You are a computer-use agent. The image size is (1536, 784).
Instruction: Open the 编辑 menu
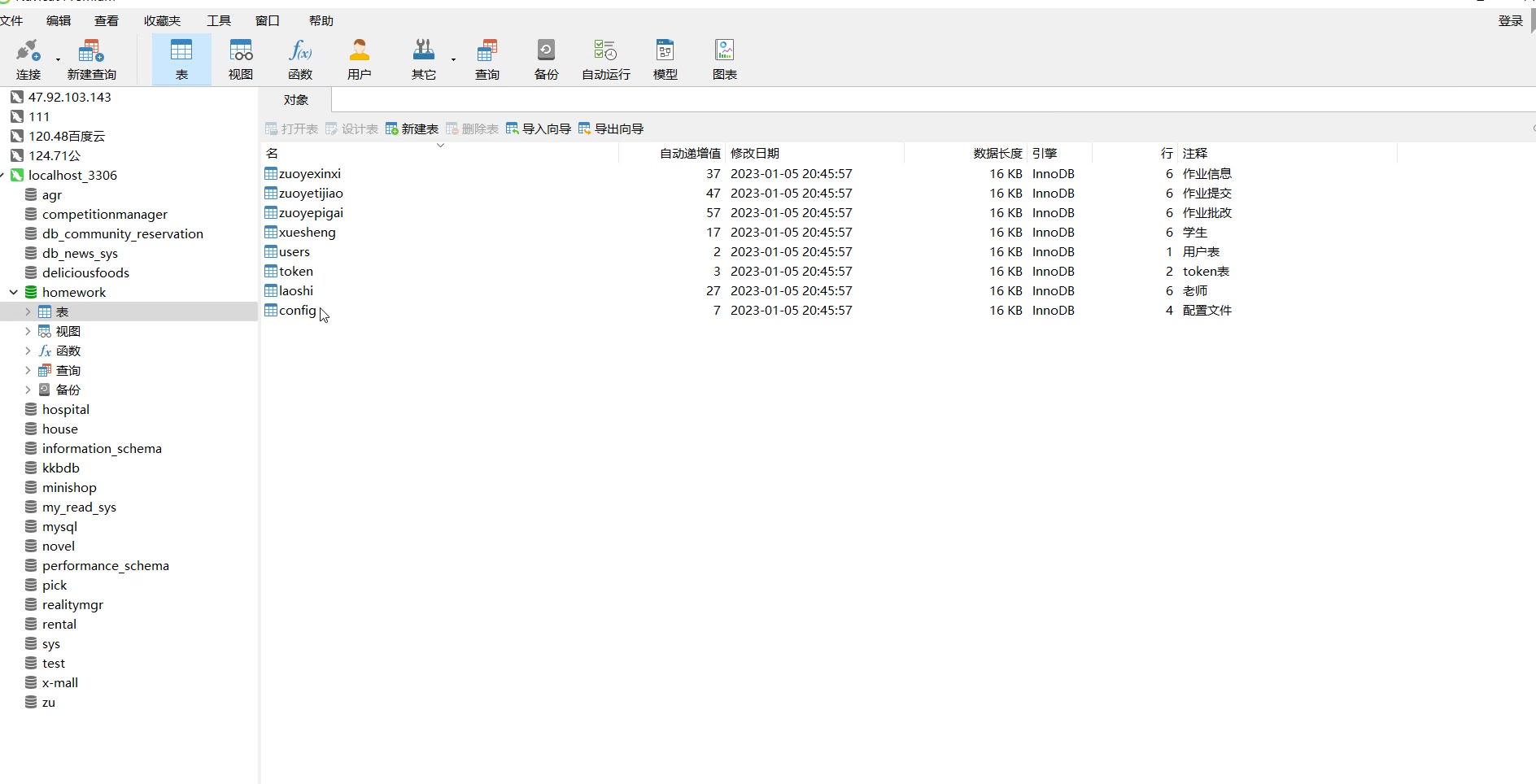coord(59,20)
